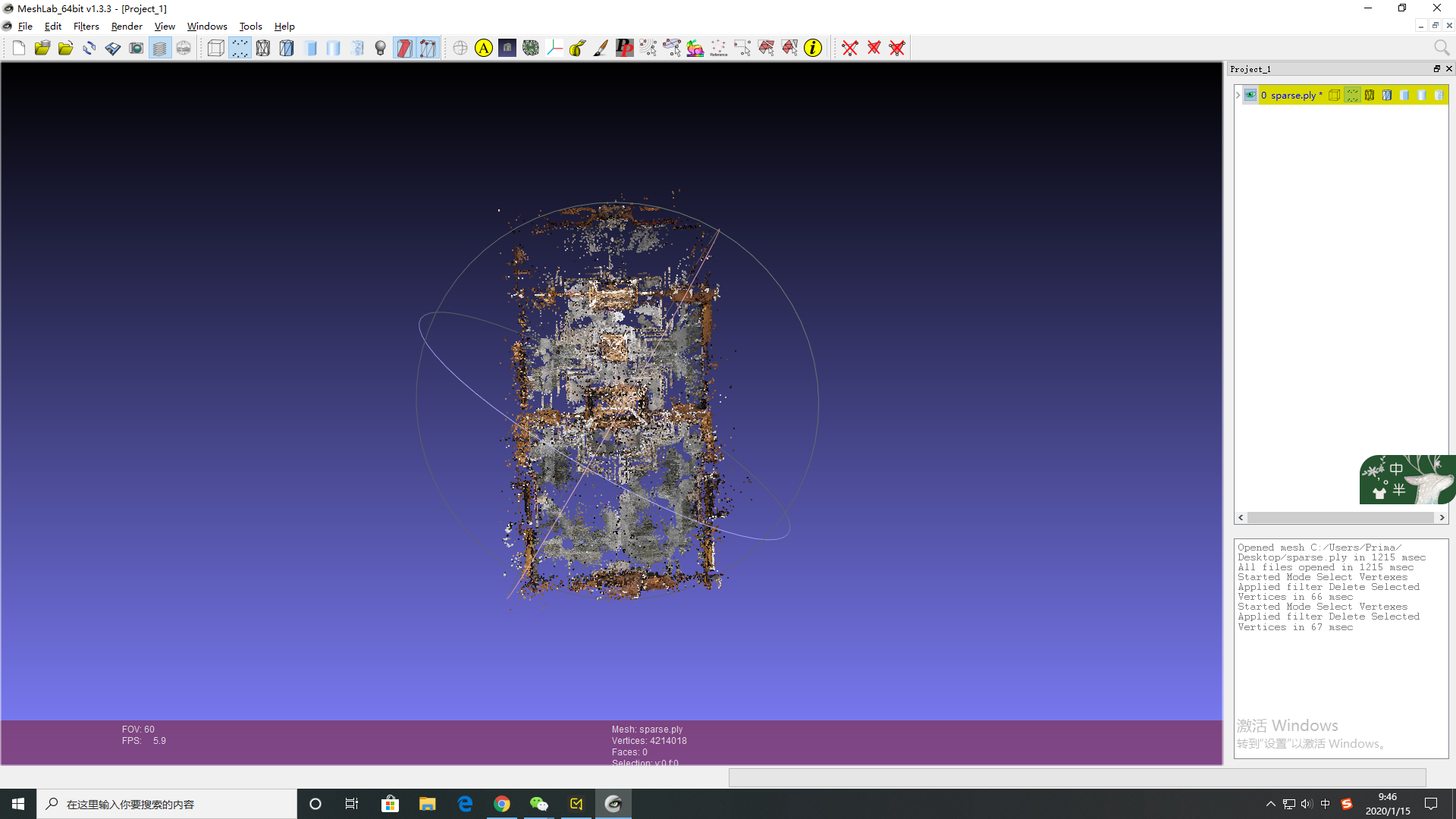
Task: Open Chrome from the taskbar
Action: point(502,804)
